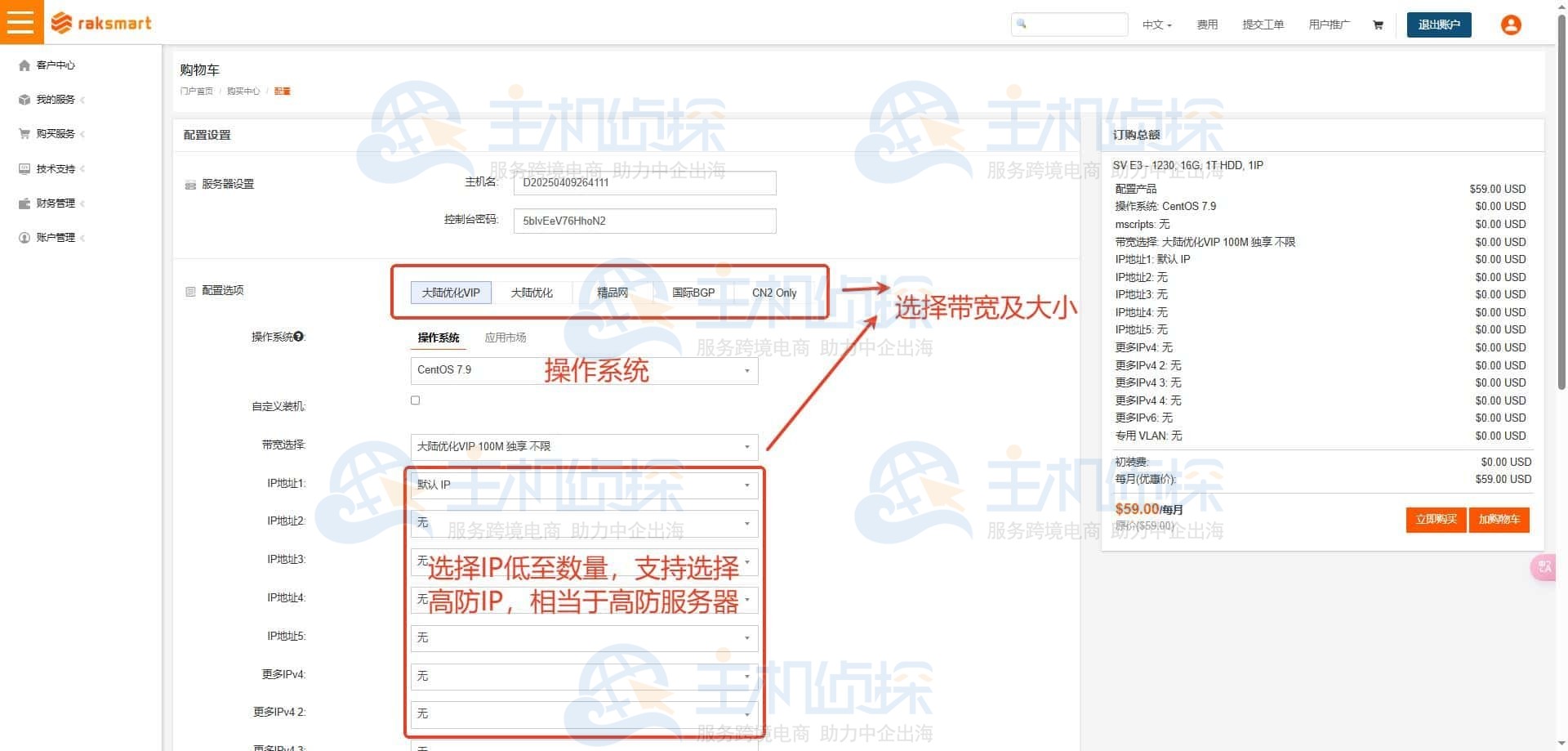
Task: Switch to the 应用市场 tab
Action: (x=506, y=337)
